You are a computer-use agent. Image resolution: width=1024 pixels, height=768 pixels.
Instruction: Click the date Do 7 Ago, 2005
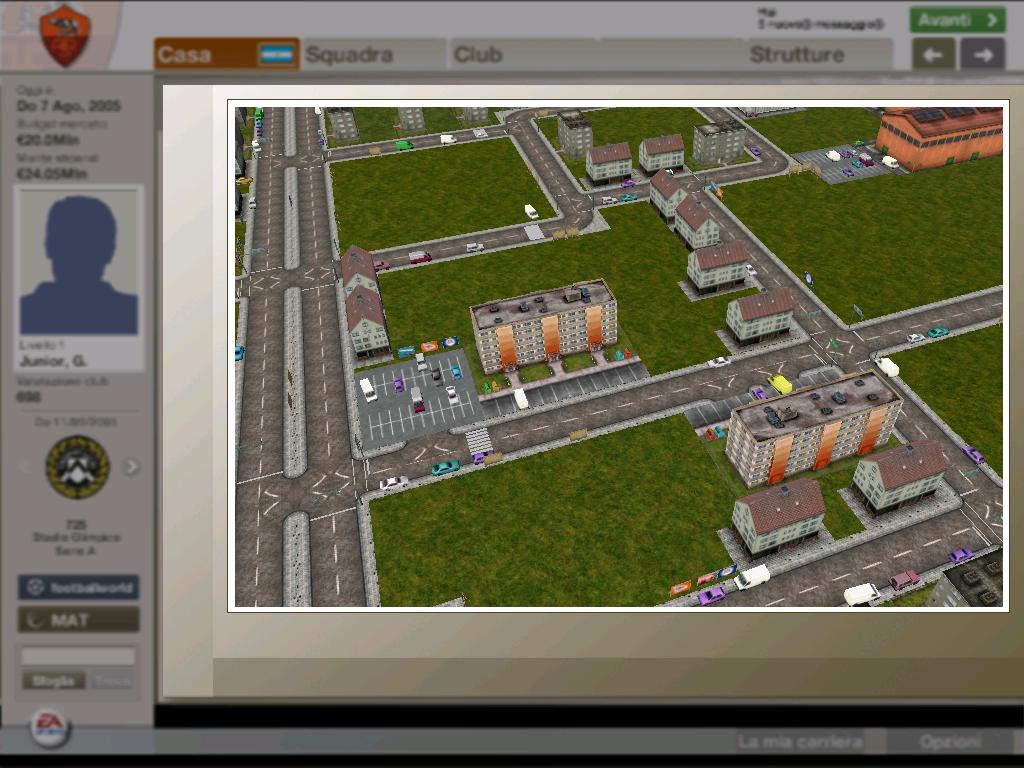pyautogui.click(x=69, y=106)
